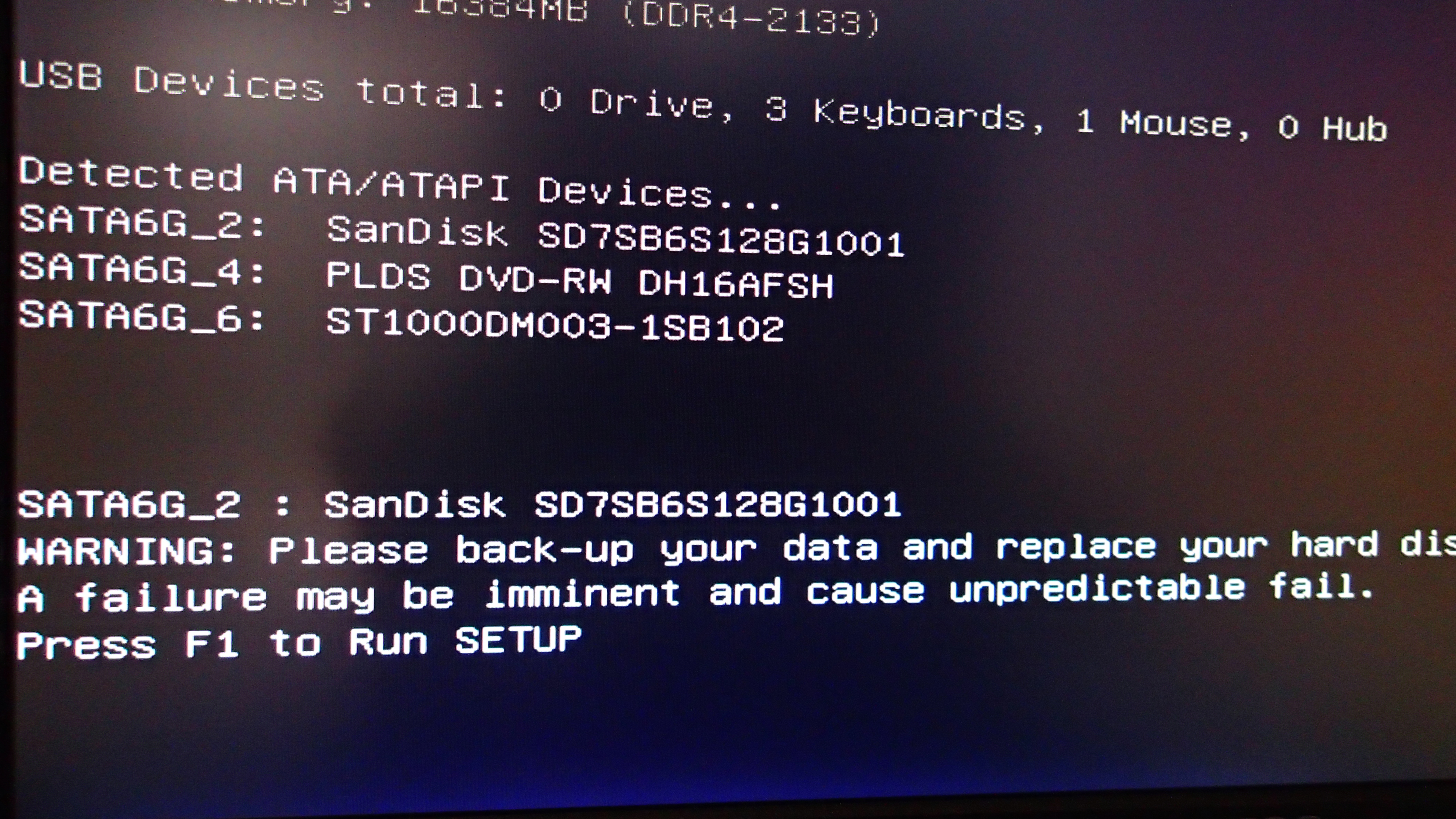Screen dimensions: 1456x819
Task: Click the WARNING back-up your data line
Action: click(736, 549)
